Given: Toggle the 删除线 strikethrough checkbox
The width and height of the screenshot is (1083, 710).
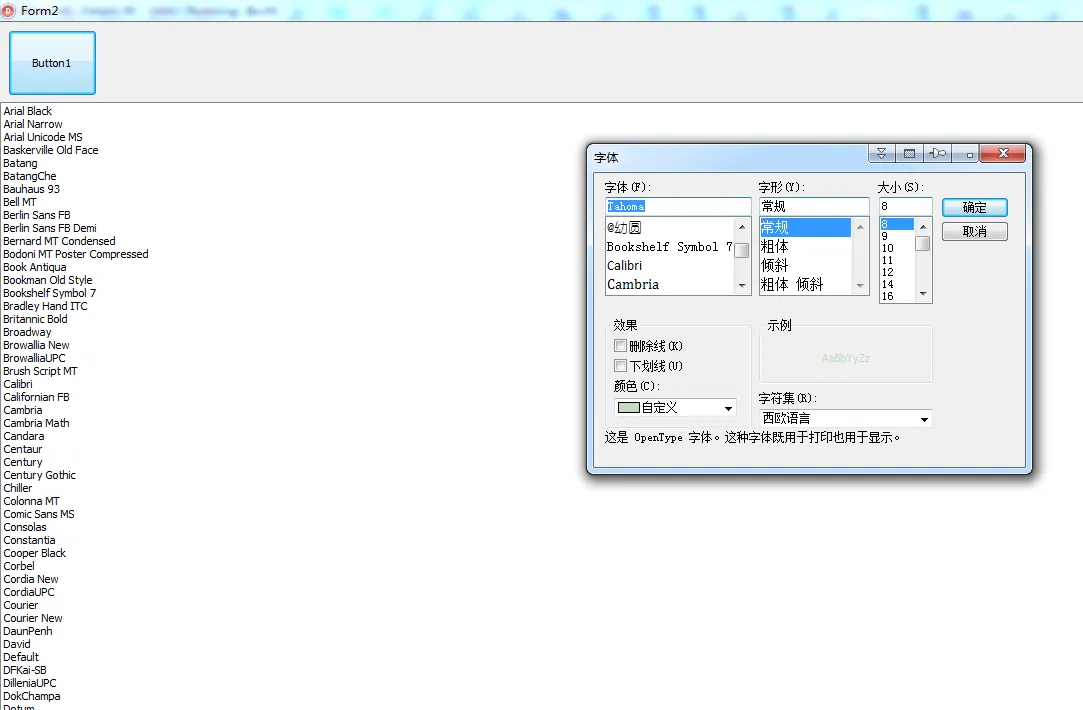Looking at the screenshot, I should (620, 346).
